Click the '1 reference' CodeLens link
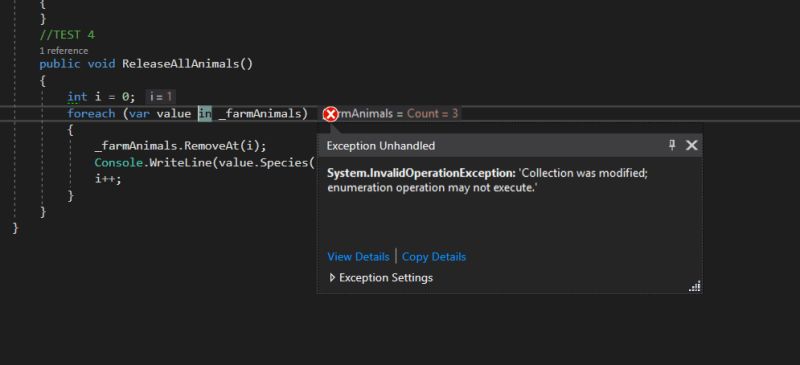Viewport: 800px width, 365px height. [x=64, y=51]
